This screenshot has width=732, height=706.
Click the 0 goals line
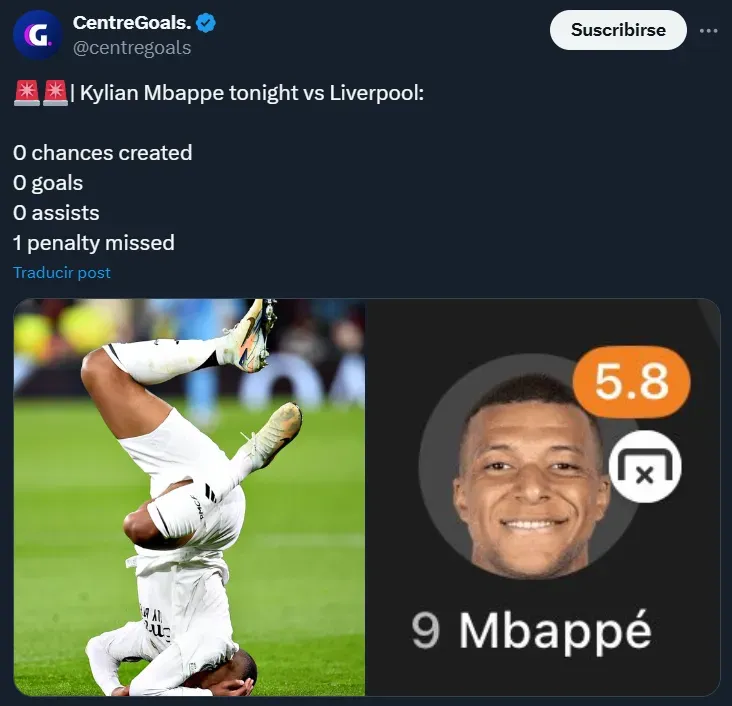(48, 183)
